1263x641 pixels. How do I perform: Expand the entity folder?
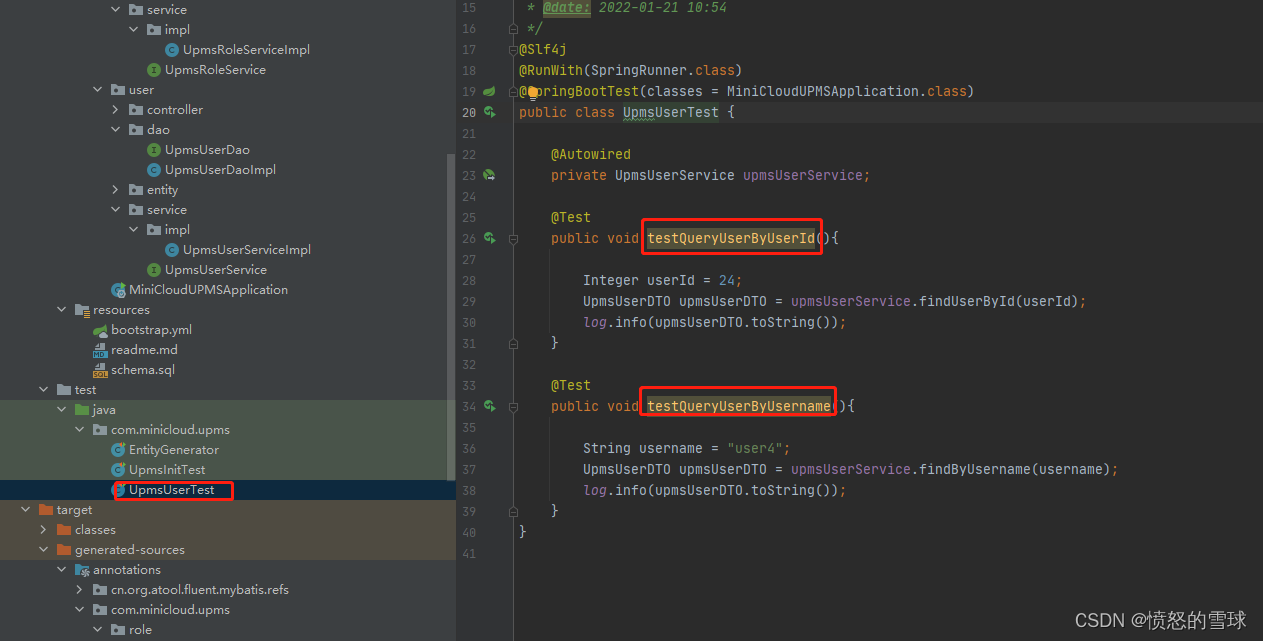click(x=116, y=190)
